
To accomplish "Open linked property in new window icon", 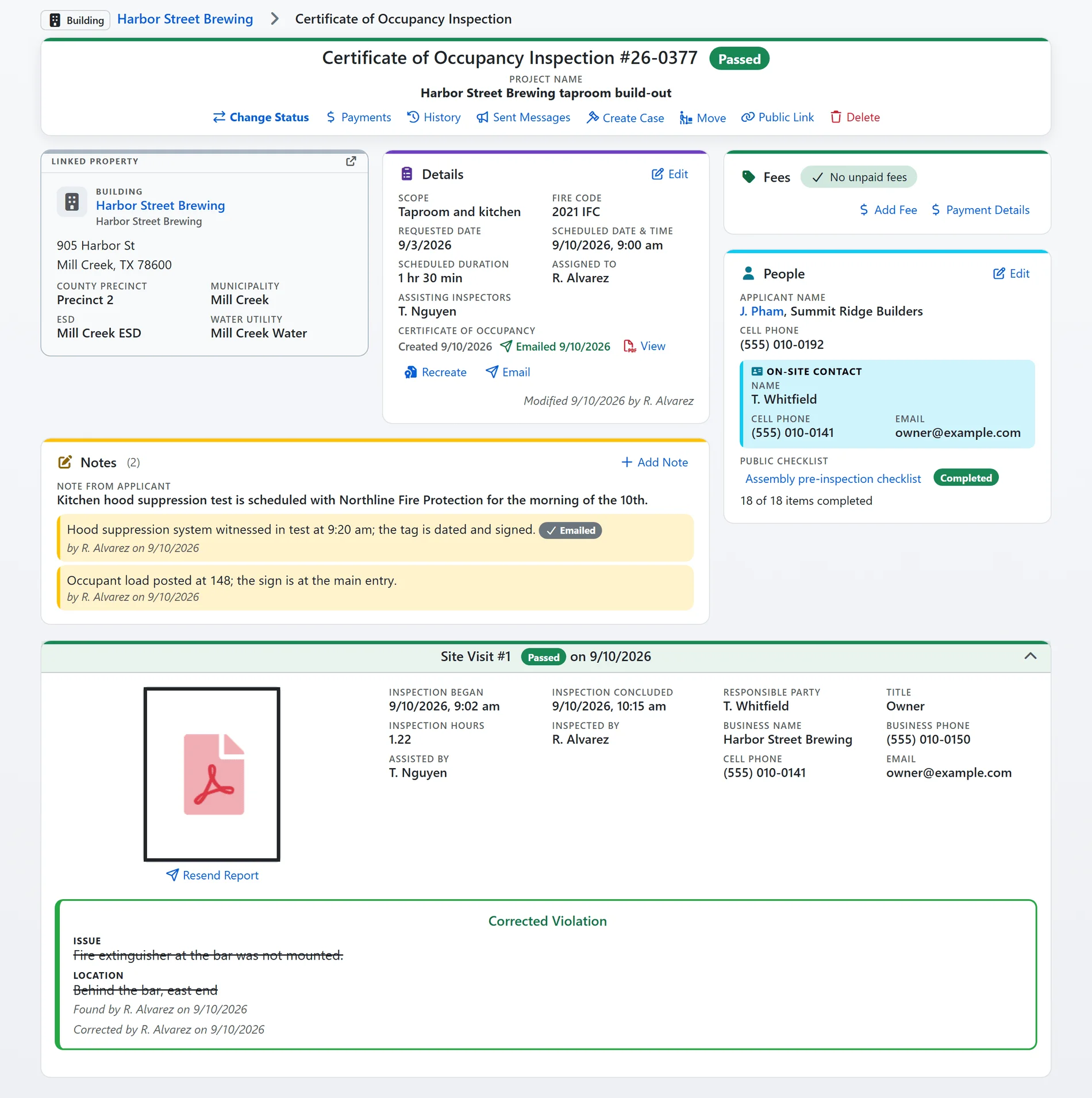I will (x=351, y=162).
